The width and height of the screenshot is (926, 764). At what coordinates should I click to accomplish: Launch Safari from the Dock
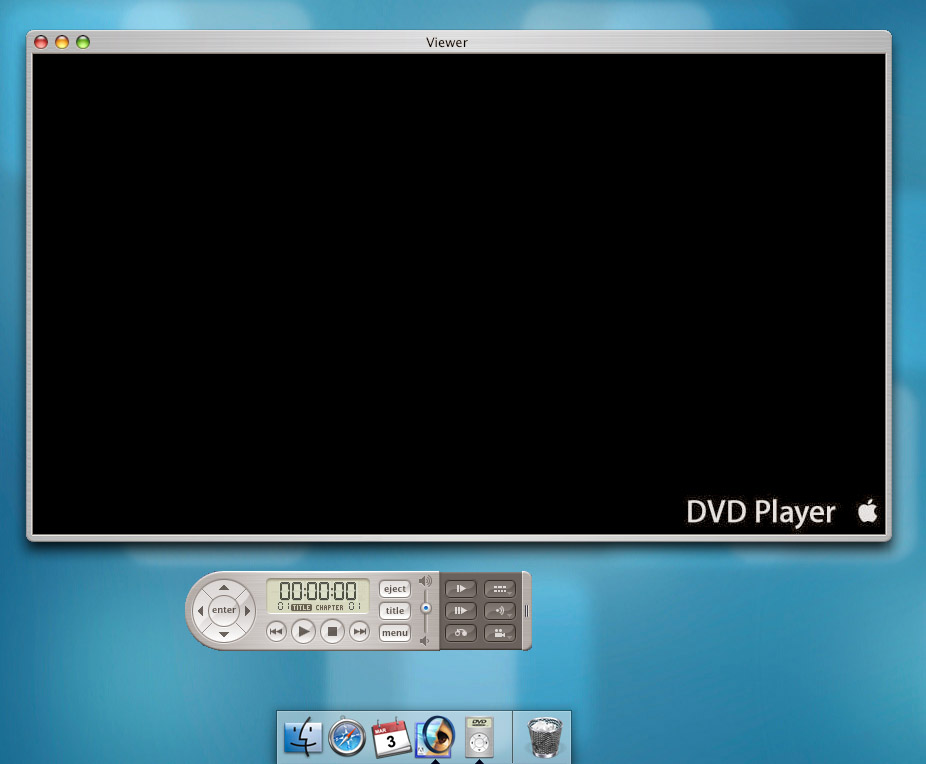click(347, 737)
